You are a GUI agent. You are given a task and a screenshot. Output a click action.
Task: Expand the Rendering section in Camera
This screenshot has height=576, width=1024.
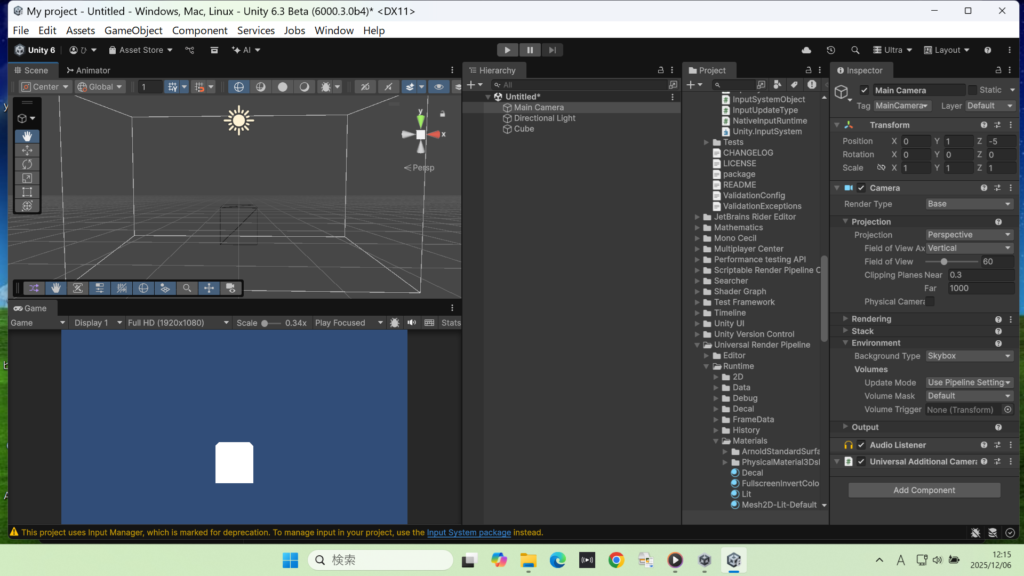coord(845,319)
